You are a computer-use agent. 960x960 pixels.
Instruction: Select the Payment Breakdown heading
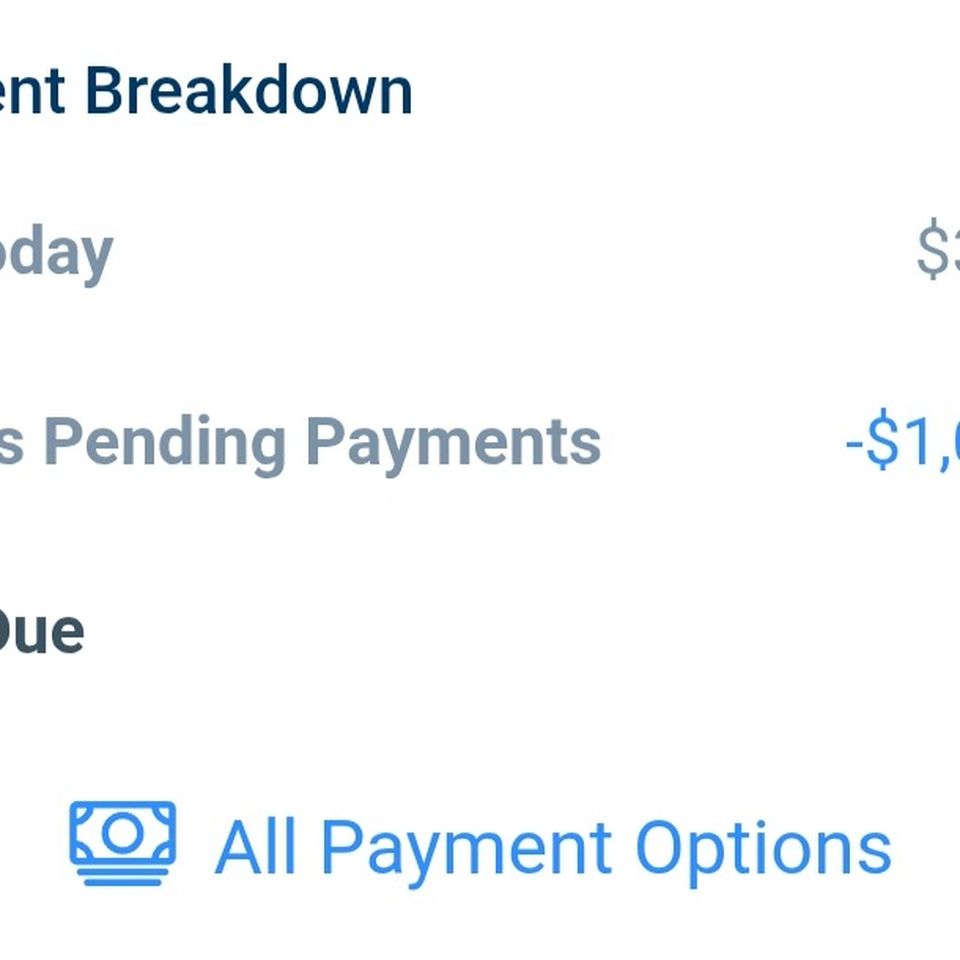[206, 91]
